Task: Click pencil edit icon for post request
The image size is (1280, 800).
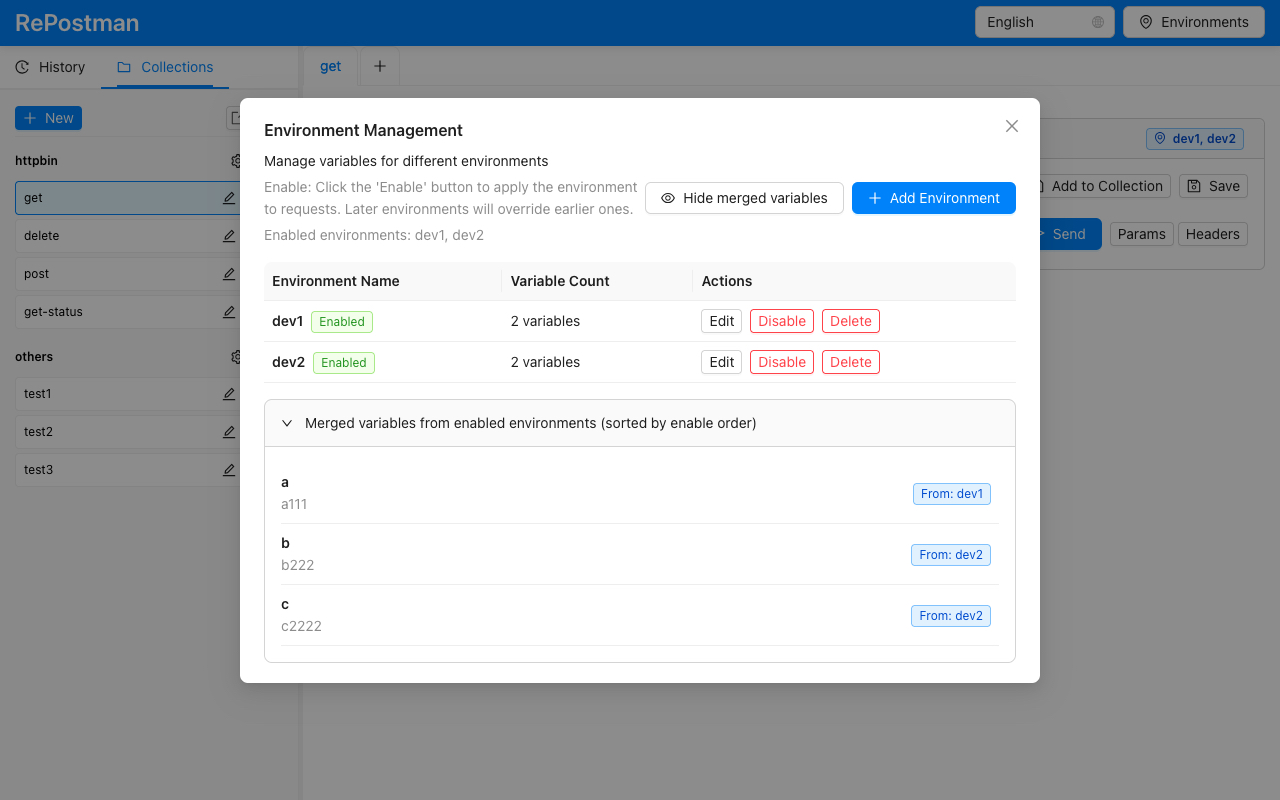Action: (x=229, y=274)
